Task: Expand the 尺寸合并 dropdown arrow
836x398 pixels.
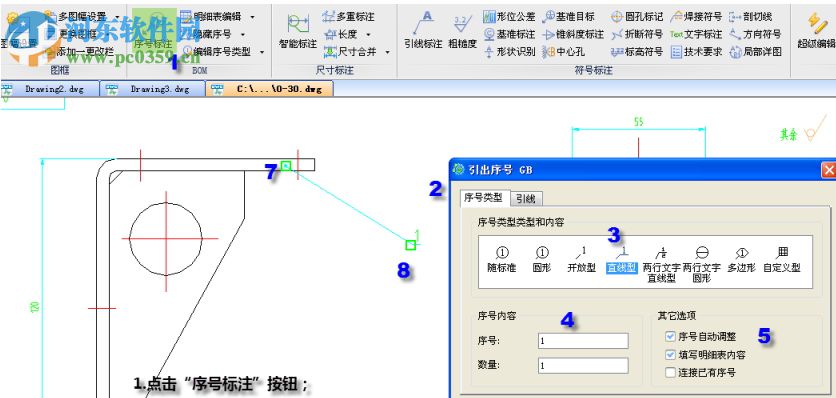Action: coord(388,52)
